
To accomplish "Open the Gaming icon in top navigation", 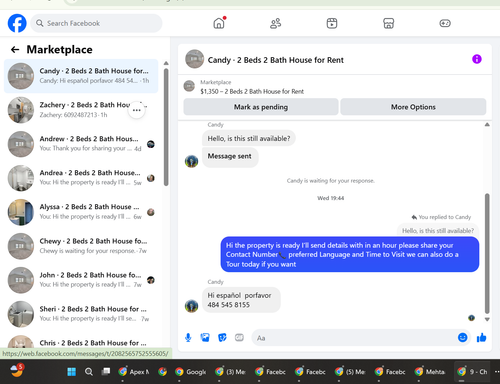I will click(x=445, y=23).
